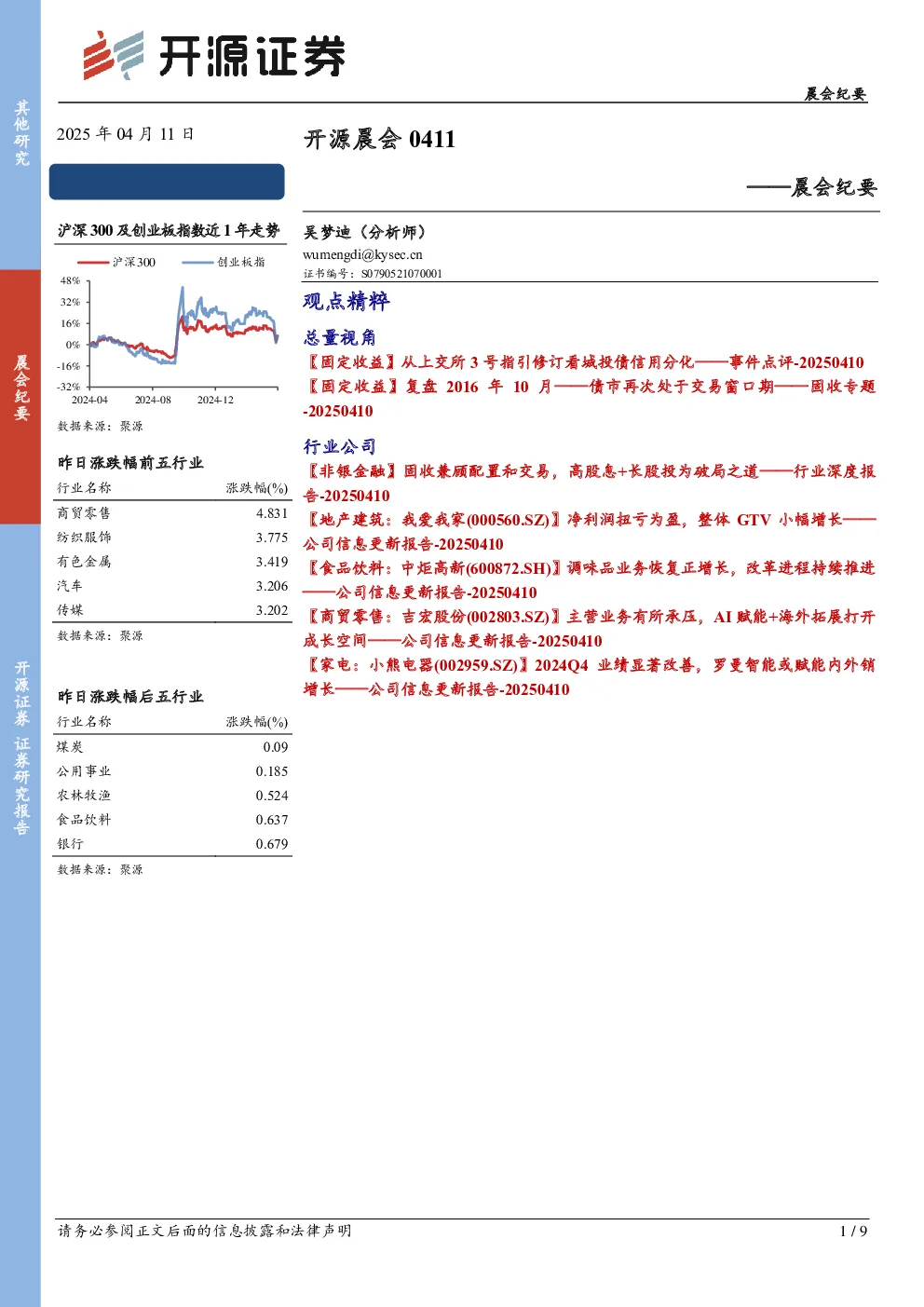
Task: Click the analyst email wumengdi@kysec.cn
Action: [x=362, y=254]
